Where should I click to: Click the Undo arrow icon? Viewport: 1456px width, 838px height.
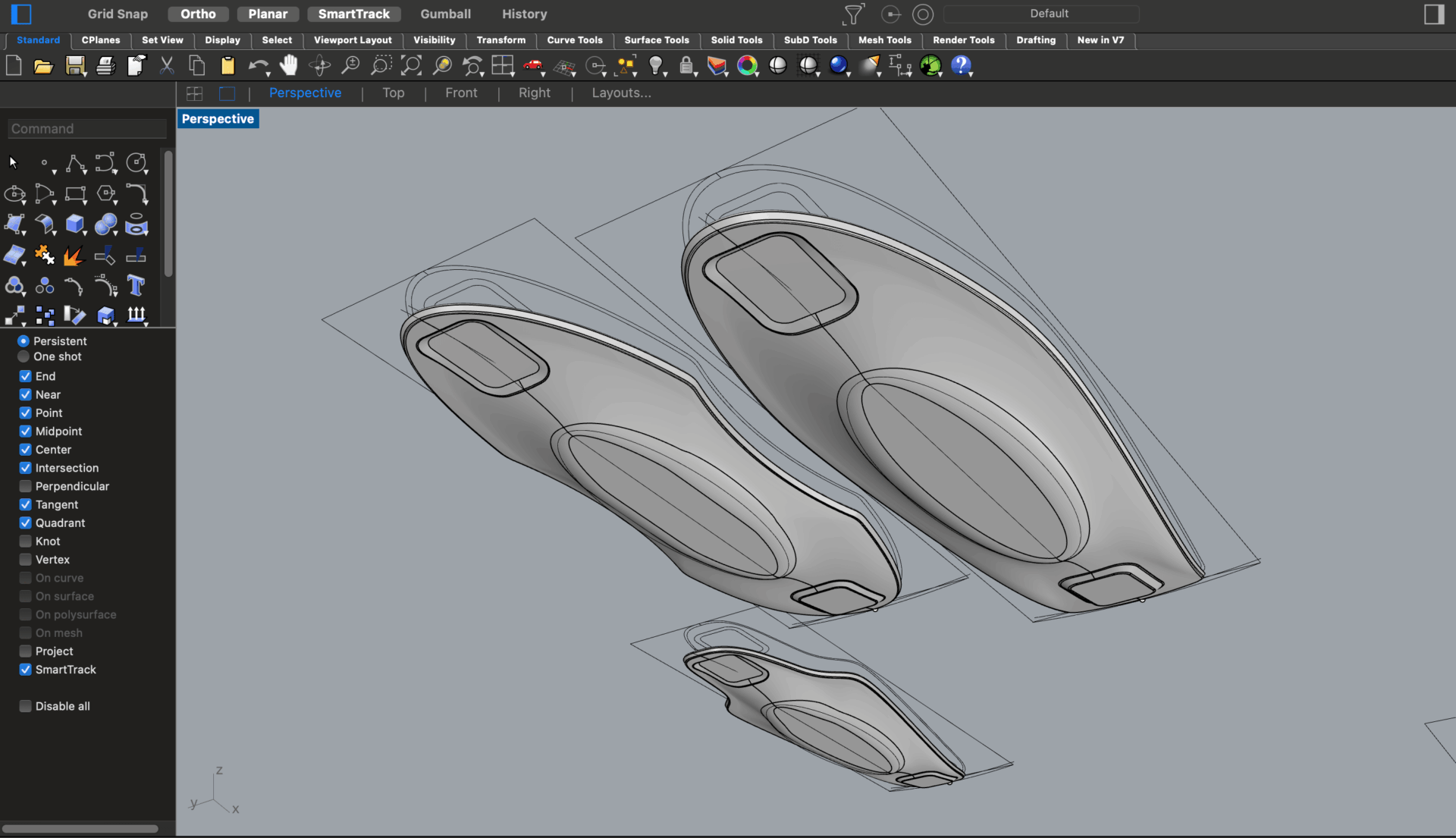point(258,66)
